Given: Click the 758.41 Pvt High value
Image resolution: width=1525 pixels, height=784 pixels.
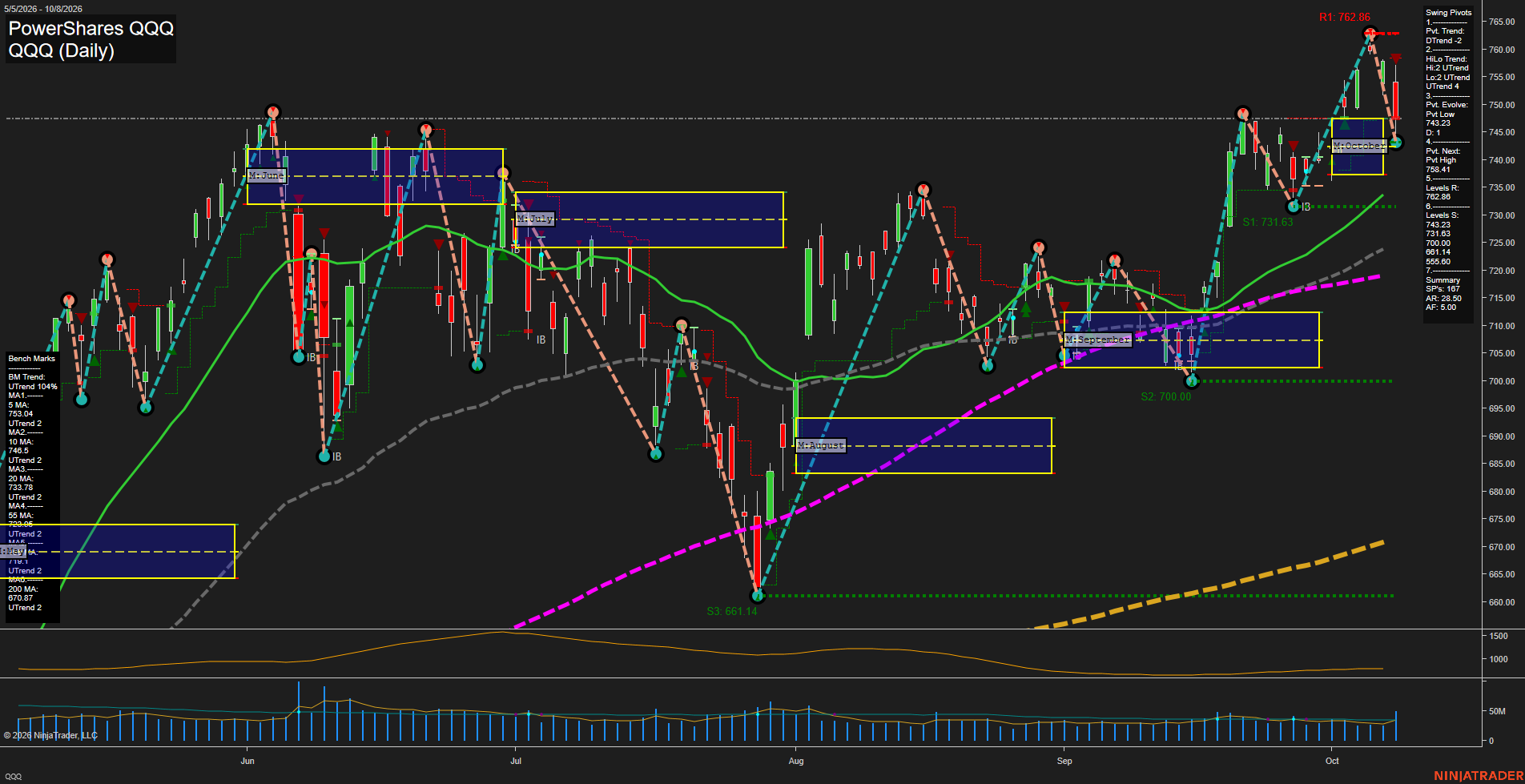Looking at the screenshot, I should (1438, 170).
